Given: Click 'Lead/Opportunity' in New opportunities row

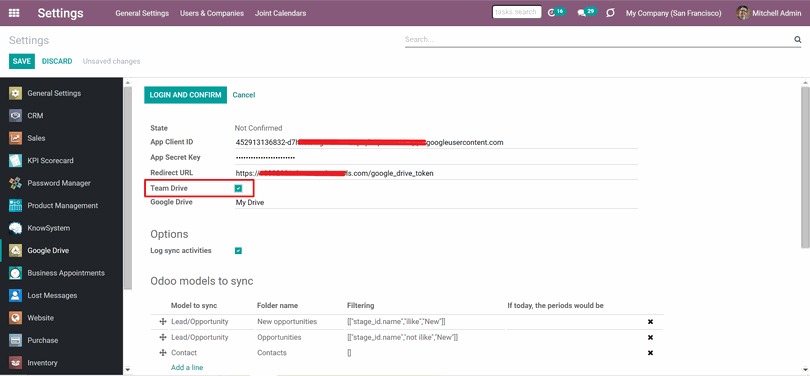Looking at the screenshot, I should [x=199, y=322].
